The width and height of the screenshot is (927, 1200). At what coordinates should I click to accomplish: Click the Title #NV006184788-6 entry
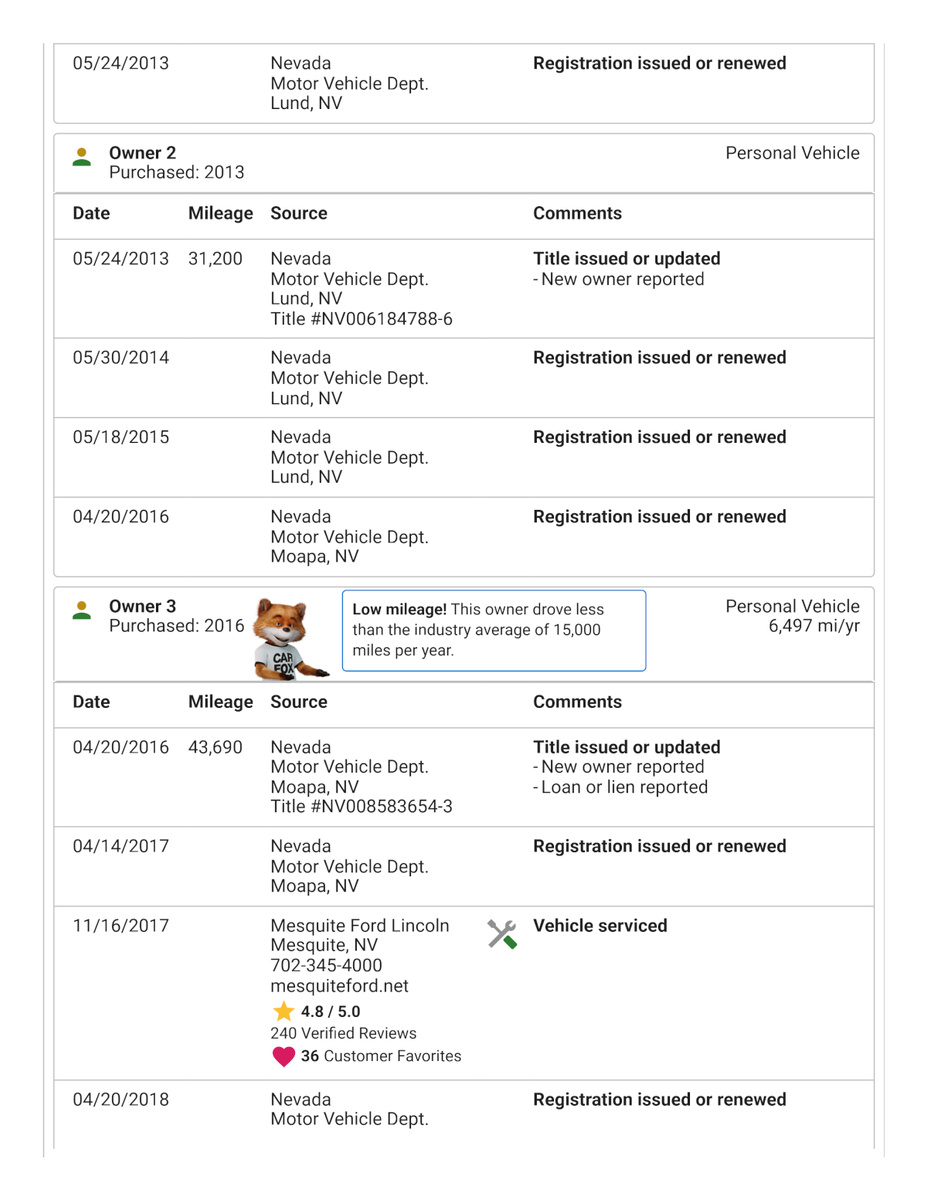point(361,319)
